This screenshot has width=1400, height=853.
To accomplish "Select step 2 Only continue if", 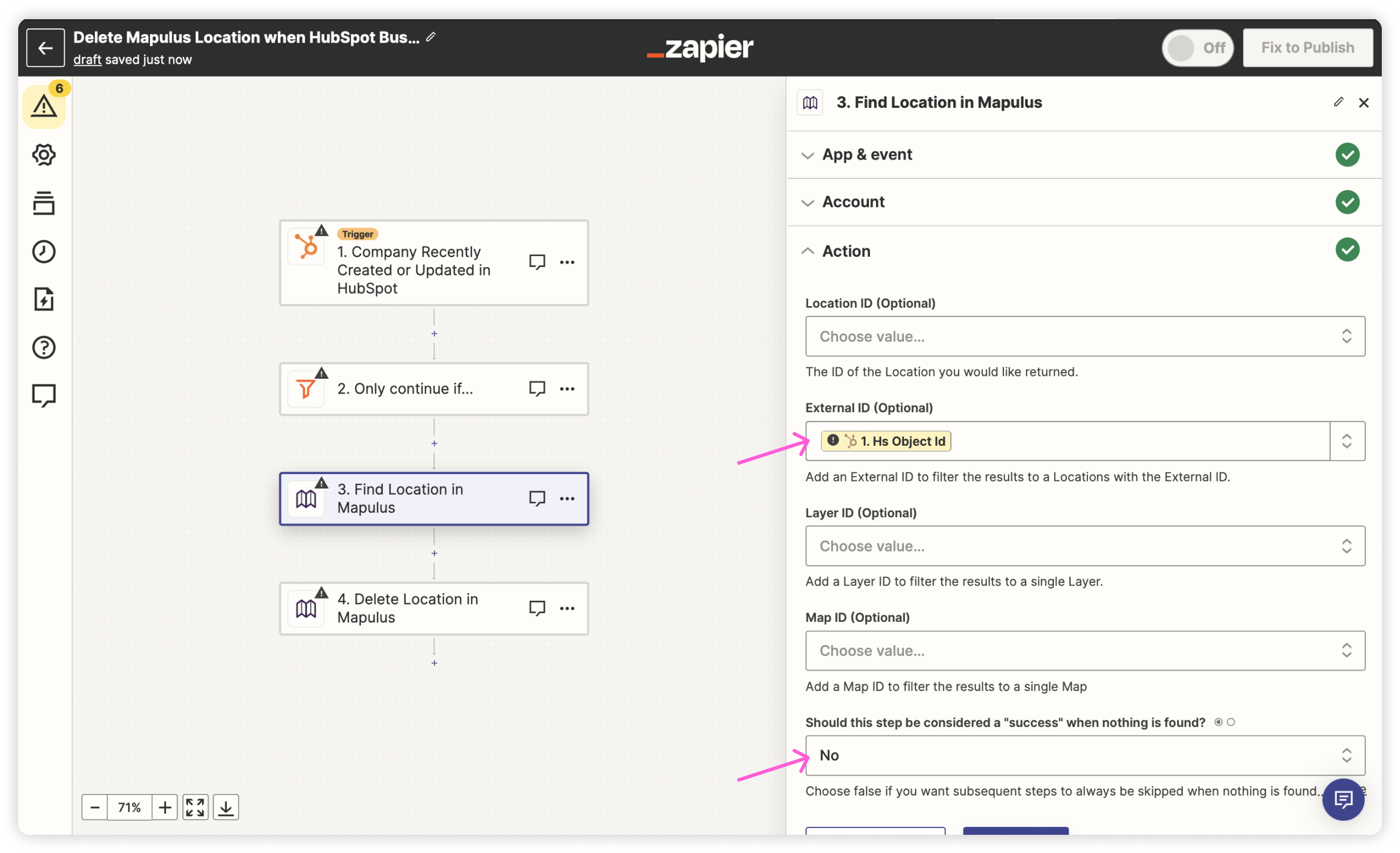I will tap(434, 389).
